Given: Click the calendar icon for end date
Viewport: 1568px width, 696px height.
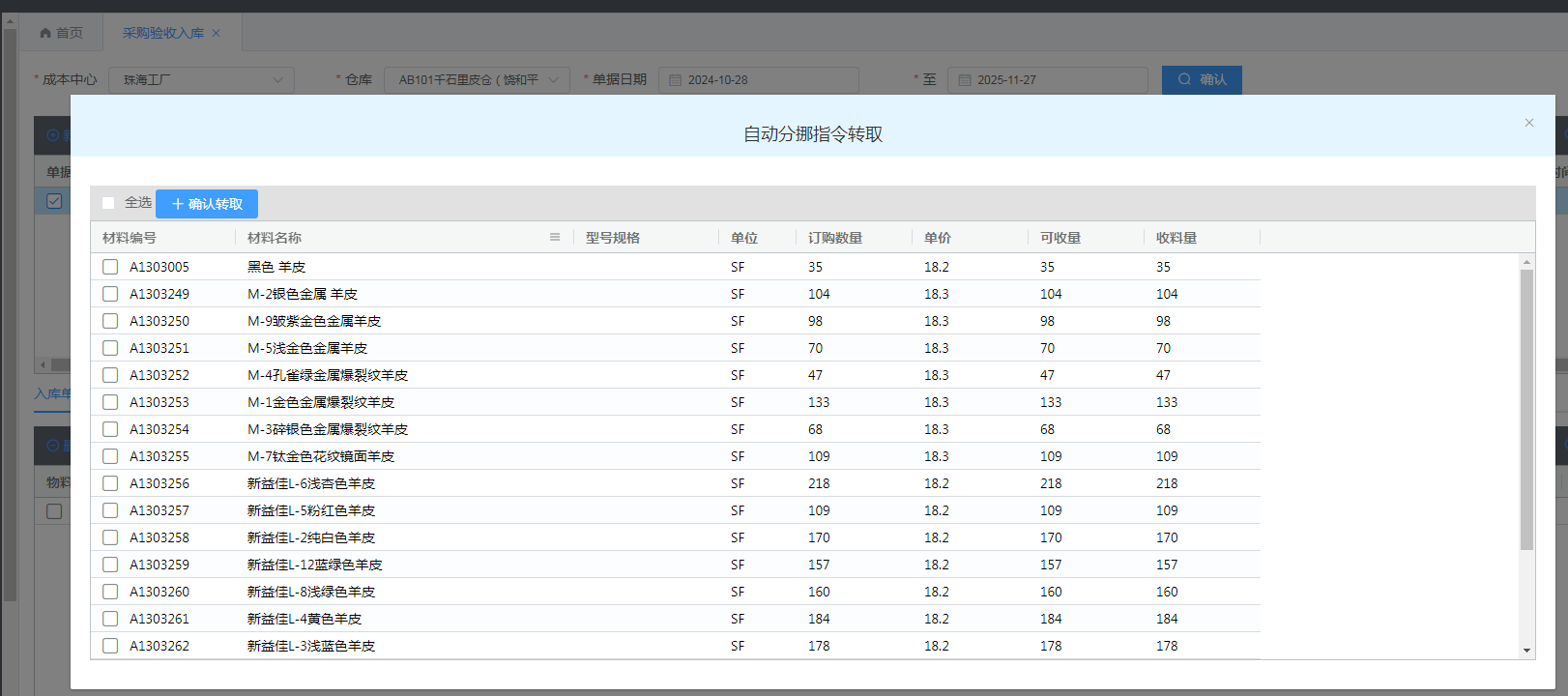Looking at the screenshot, I should click(x=965, y=80).
